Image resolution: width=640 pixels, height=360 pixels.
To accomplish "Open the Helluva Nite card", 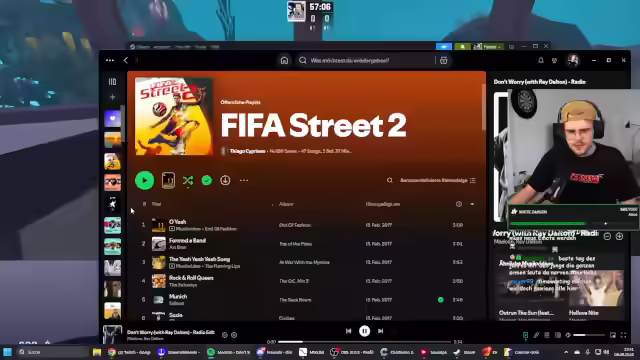I will coord(596,294).
